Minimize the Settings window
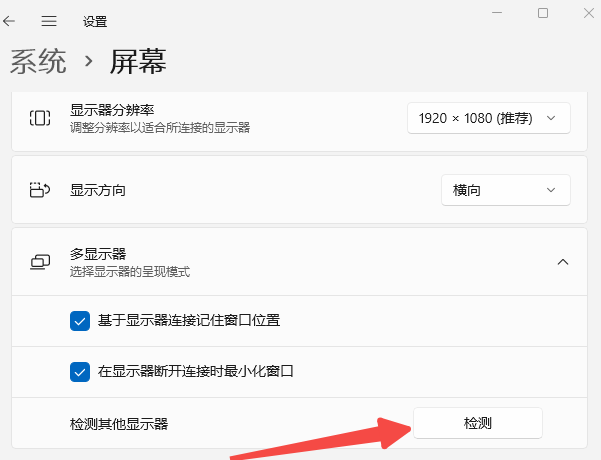This screenshot has height=460, width=601. pos(497,13)
